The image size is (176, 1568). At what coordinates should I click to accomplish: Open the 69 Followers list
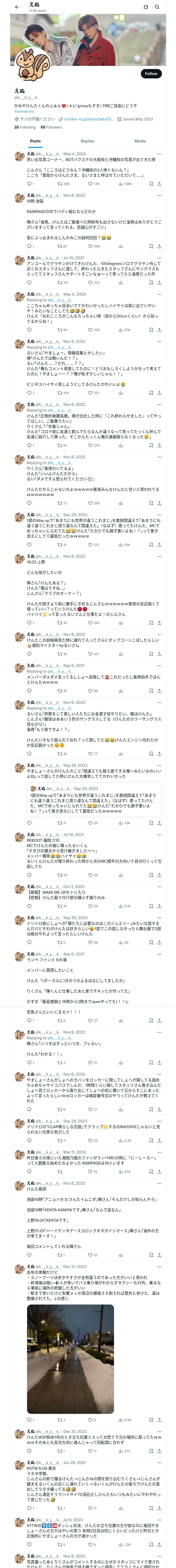click(52, 127)
